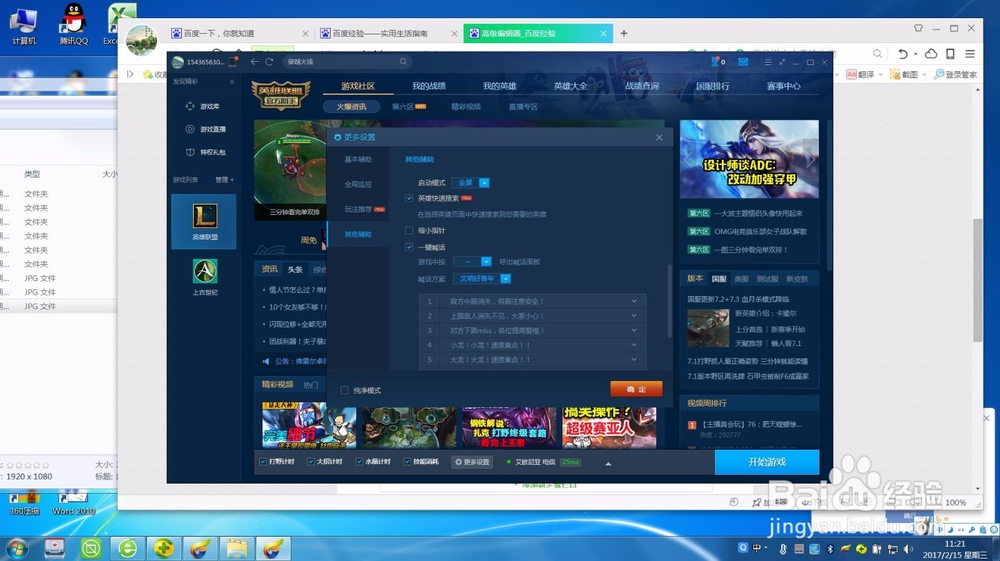Open the 英雄大全 top tab
Image resolution: width=1000 pixels, height=561 pixels.
(570, 86)
